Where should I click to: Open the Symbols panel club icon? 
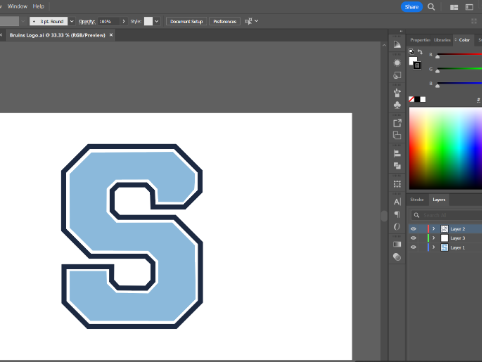(397, 105)
